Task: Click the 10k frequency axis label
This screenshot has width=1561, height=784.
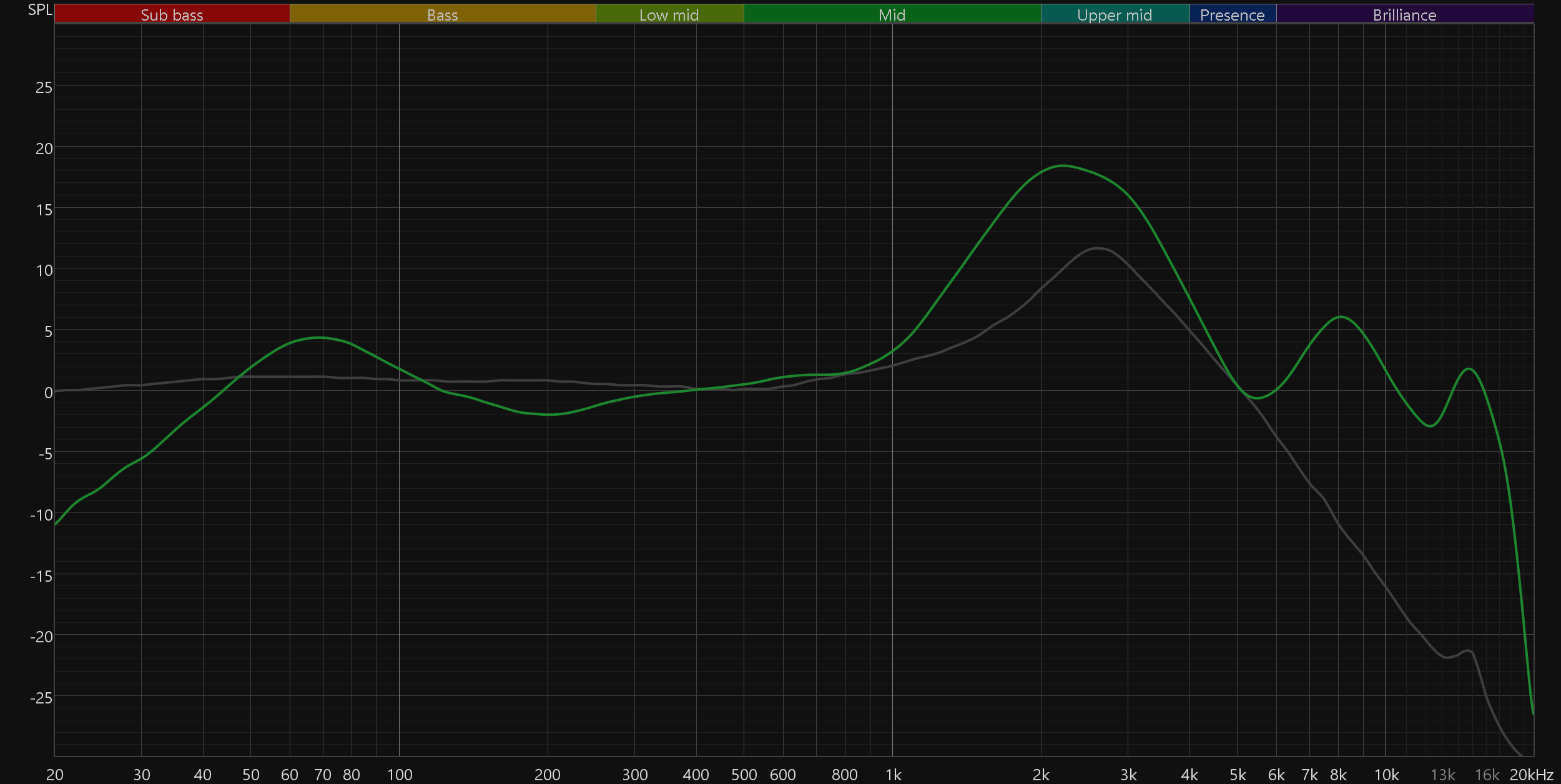Action: pos(1386,775)
